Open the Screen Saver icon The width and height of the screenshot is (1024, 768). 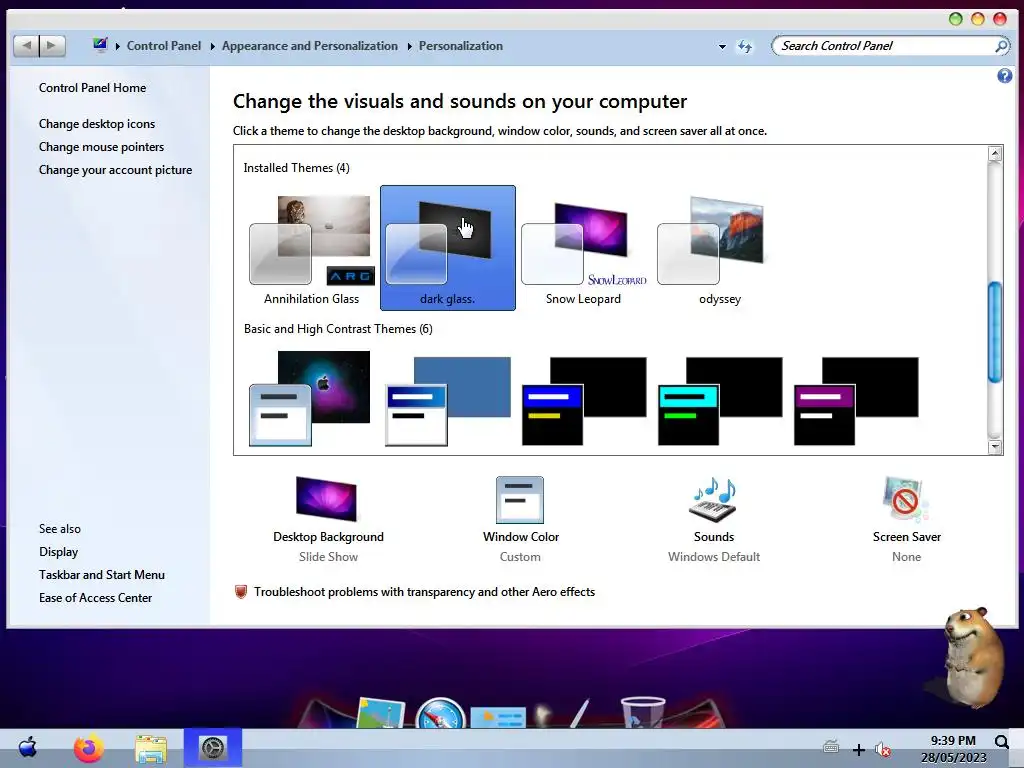[x=906, y=500]
